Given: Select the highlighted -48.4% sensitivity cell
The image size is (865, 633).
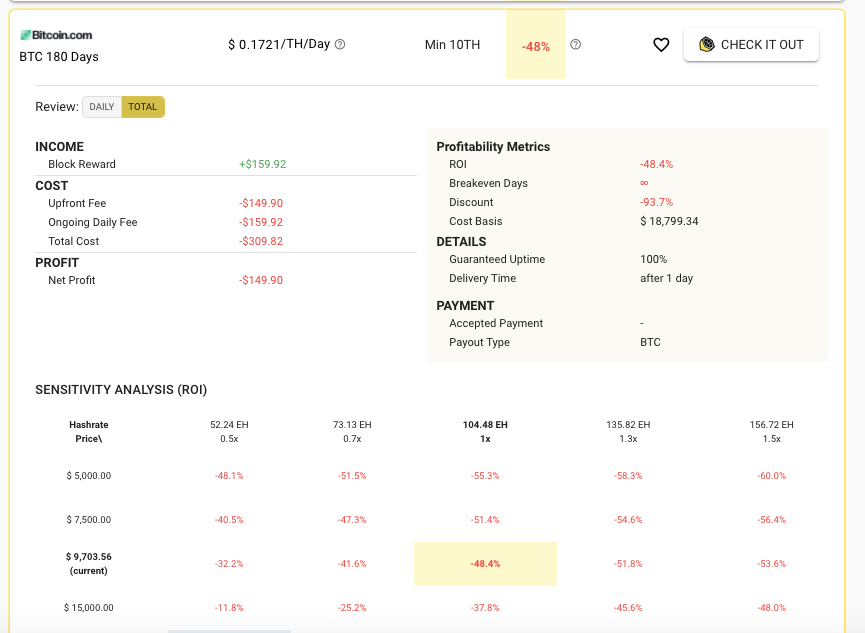Looking at the screenshot, I should point(485,563).
